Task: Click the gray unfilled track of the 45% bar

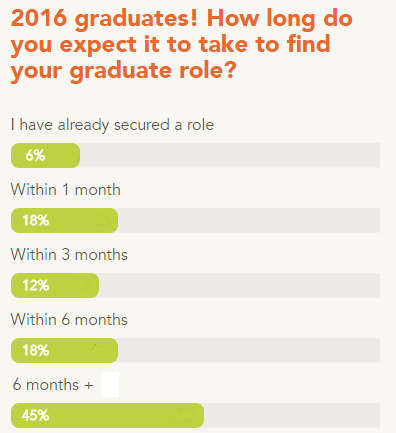Action: pyautogui.click(x=292, y=415)
